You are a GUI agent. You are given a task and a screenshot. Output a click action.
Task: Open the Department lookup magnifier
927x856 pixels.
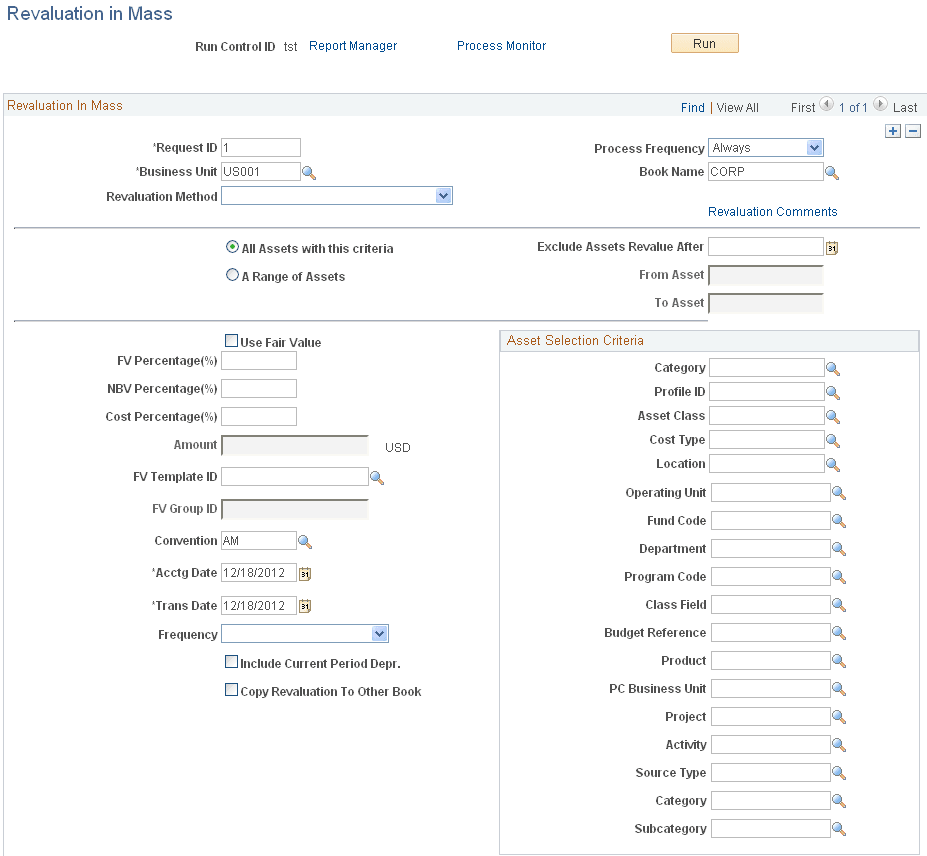[x=838, y=549]
